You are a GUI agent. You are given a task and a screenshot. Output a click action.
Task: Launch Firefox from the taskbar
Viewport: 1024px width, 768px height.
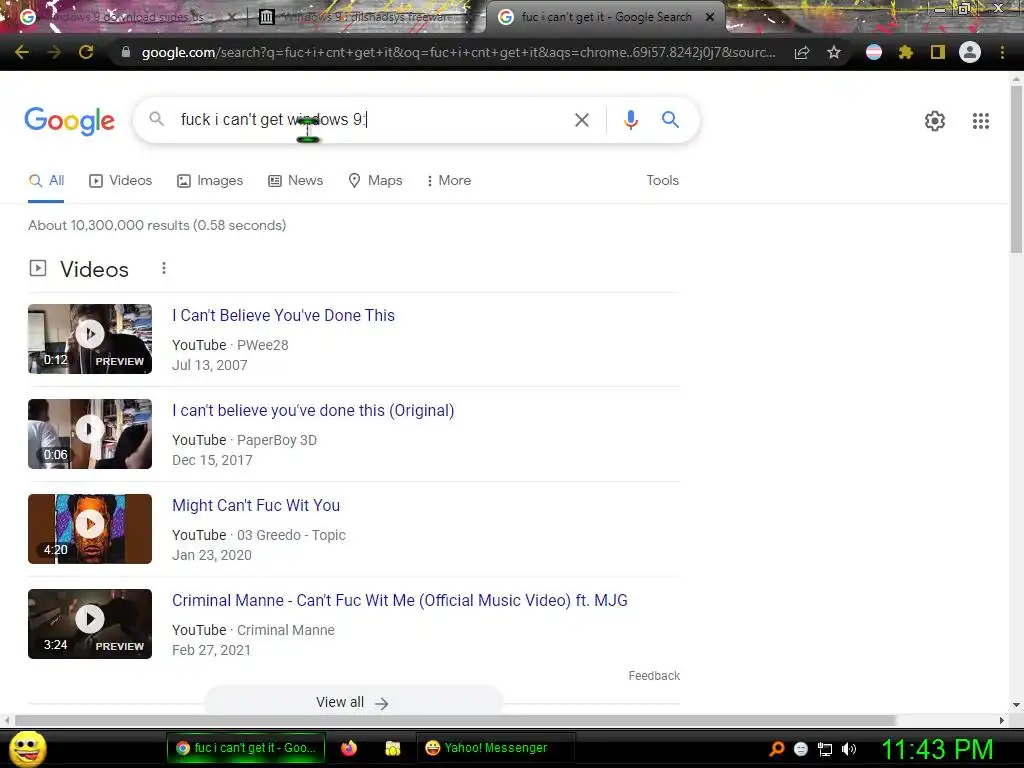[349, 748]
